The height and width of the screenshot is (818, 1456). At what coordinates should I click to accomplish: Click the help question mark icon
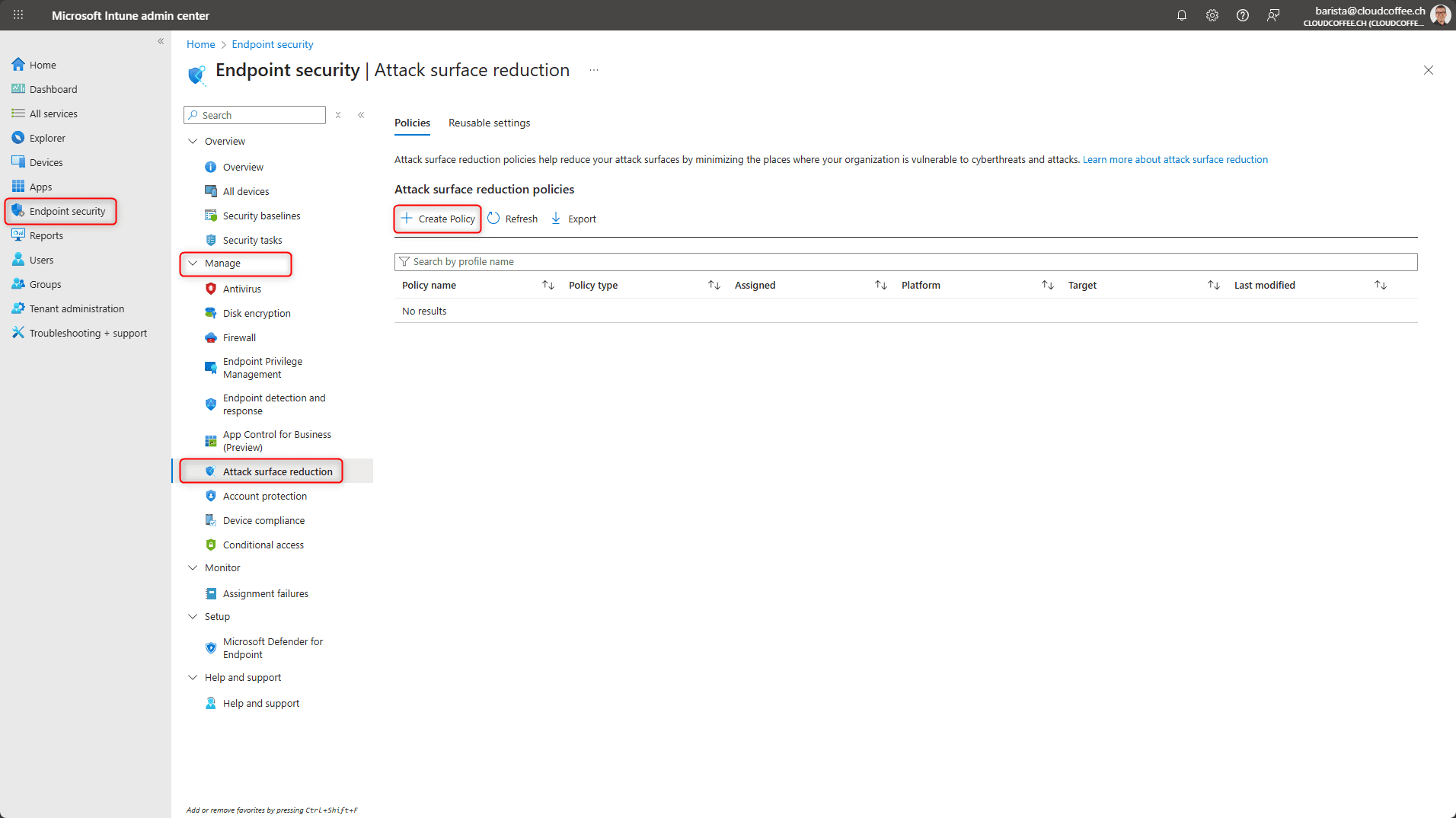[x=1242, y=15]
